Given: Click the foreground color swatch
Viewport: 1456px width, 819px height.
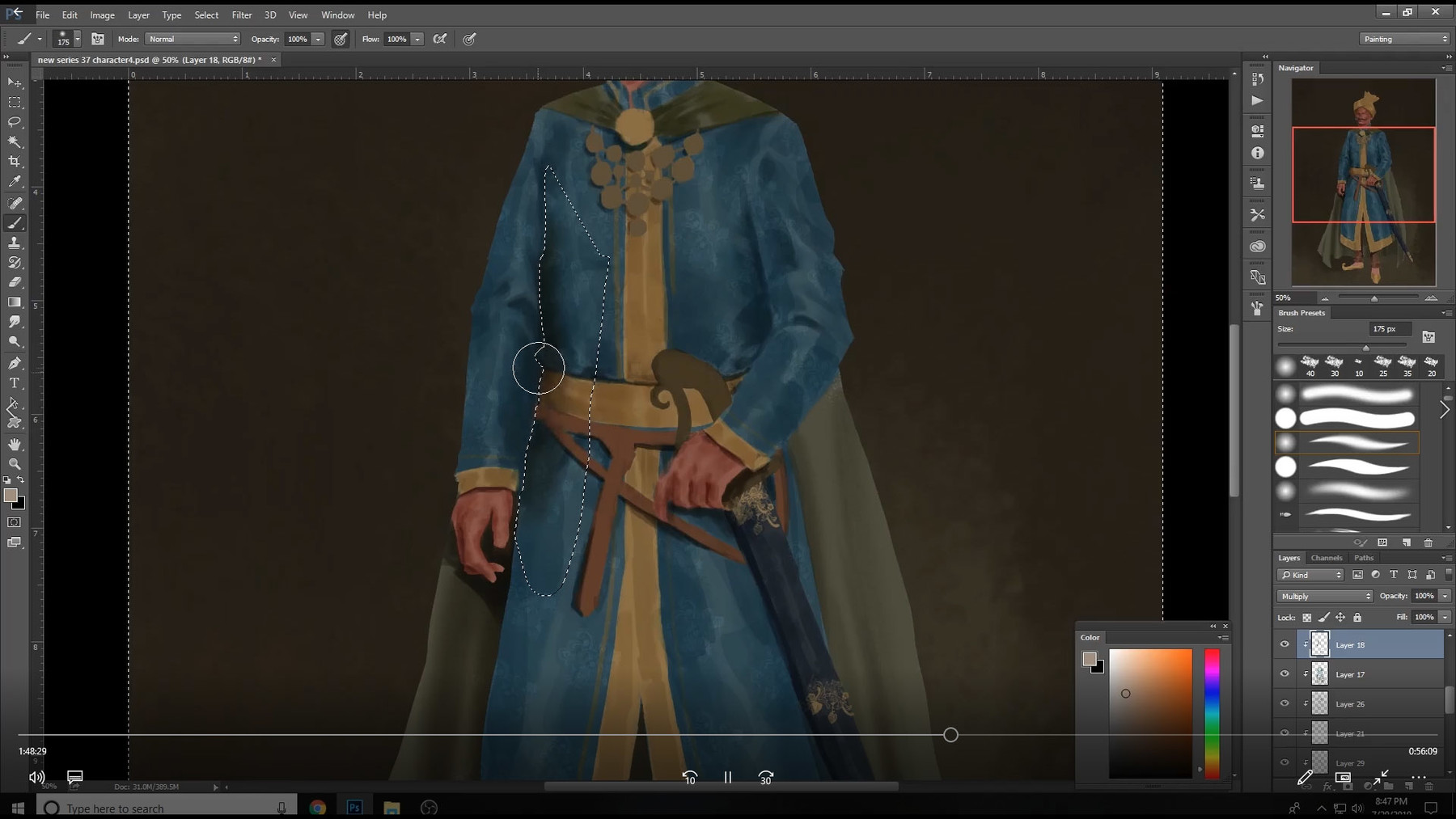Looking at the screenshot, I should click(x=11, y=496).
